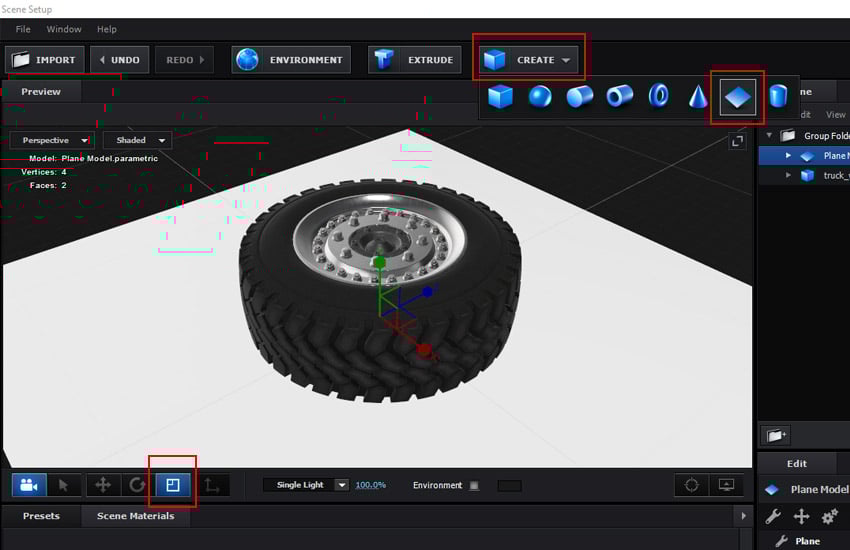Open the Shaded display mode dropdown
This screenshot has height=550, width=850.
point(138,140)
